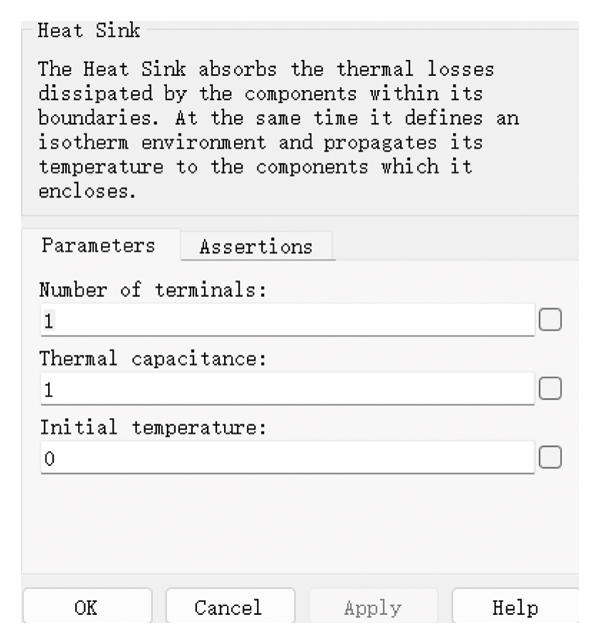This screenshot has width=600, height=644.
Task: Click the Heat Sink group title
Action: (87, 30)
